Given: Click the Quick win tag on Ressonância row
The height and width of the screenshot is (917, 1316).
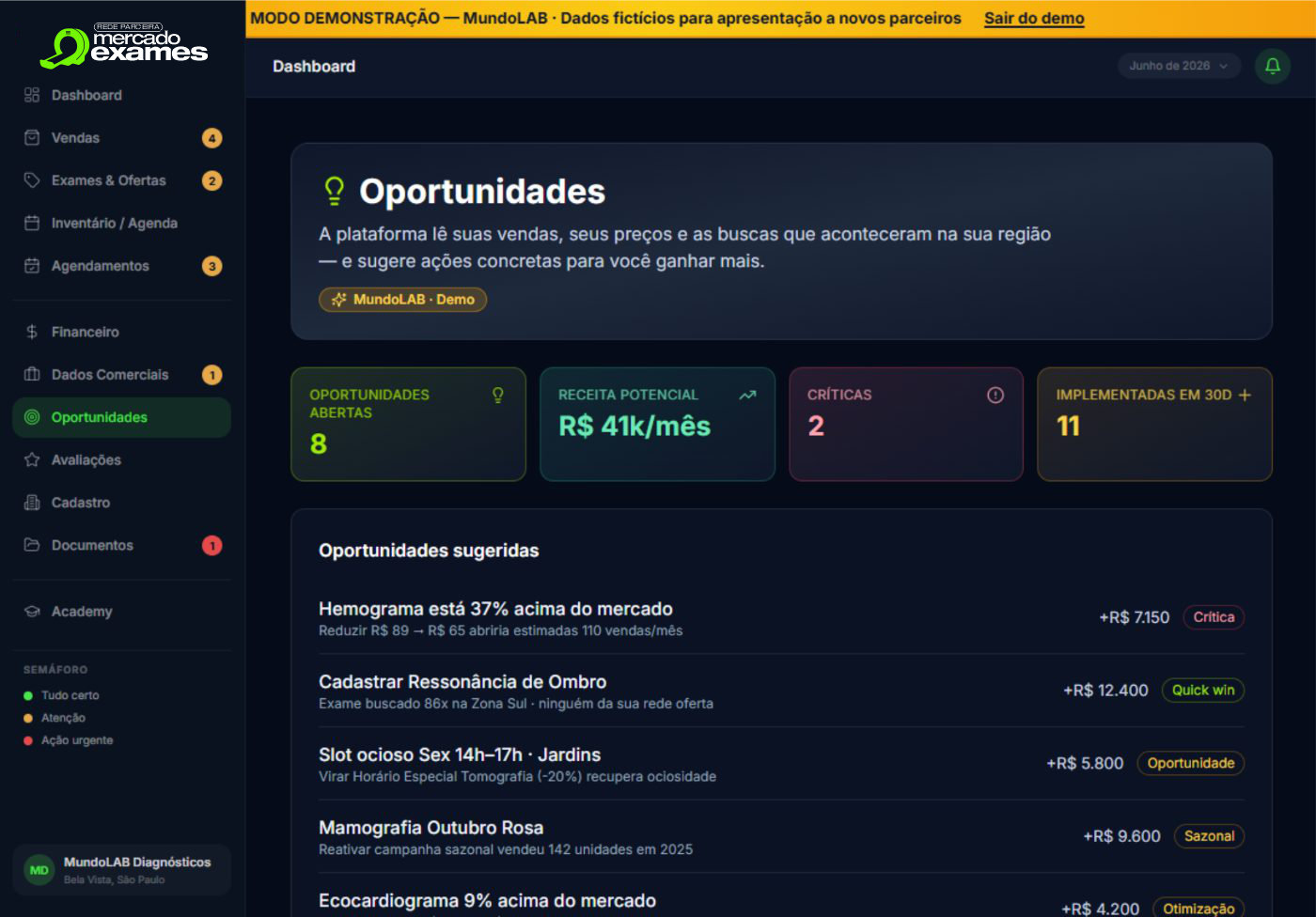Looking at the screenshot, I should click(x=1203, y=690).
